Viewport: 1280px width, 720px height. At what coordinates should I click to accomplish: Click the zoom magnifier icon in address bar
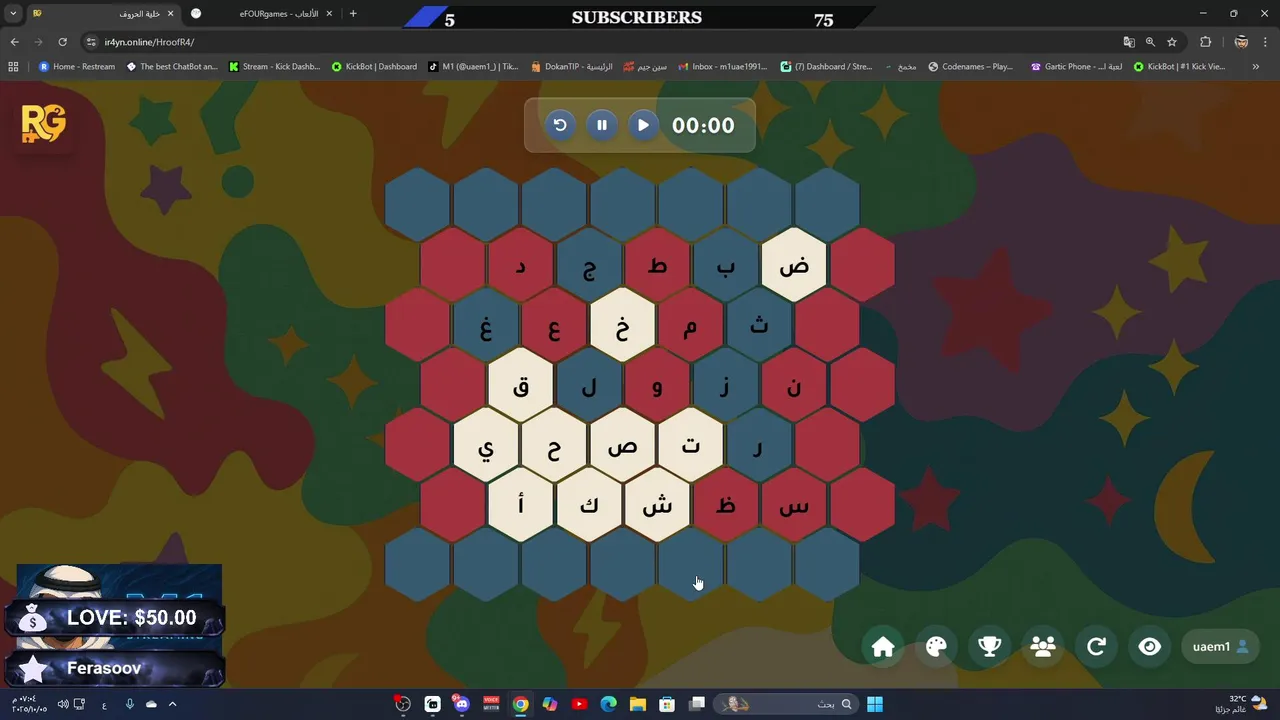coord(1150,42)
